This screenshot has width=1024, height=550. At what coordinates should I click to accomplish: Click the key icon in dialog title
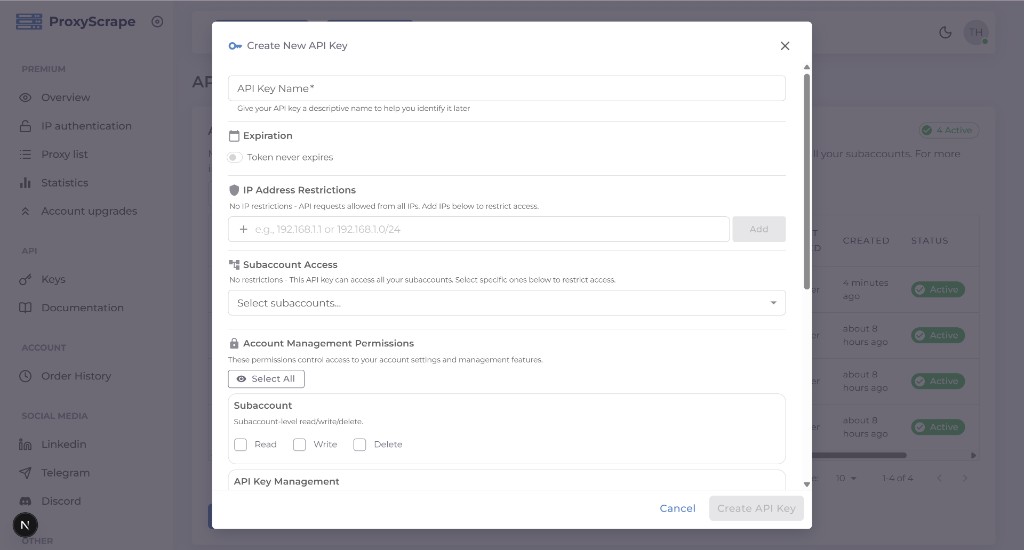click(235, 46)
